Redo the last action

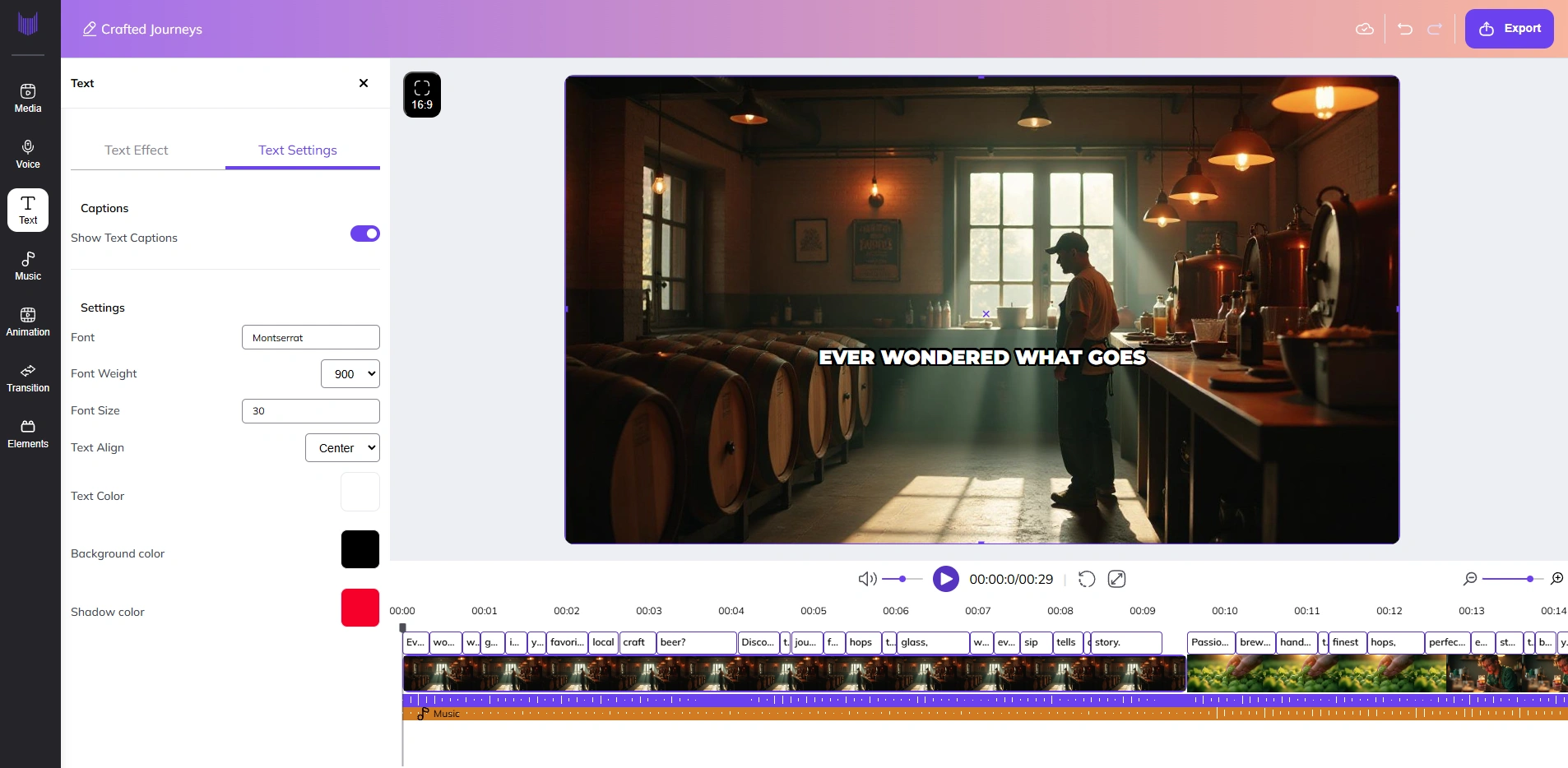[1435, 29]
